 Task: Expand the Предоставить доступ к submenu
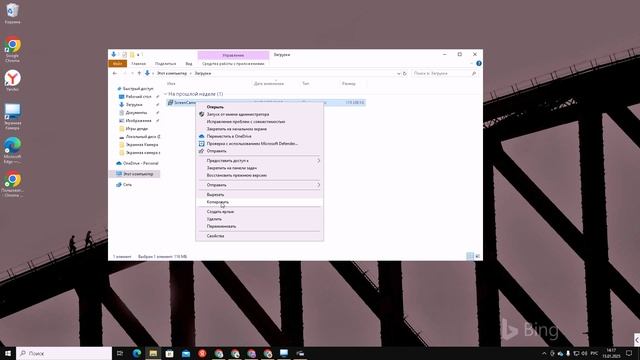259,161
